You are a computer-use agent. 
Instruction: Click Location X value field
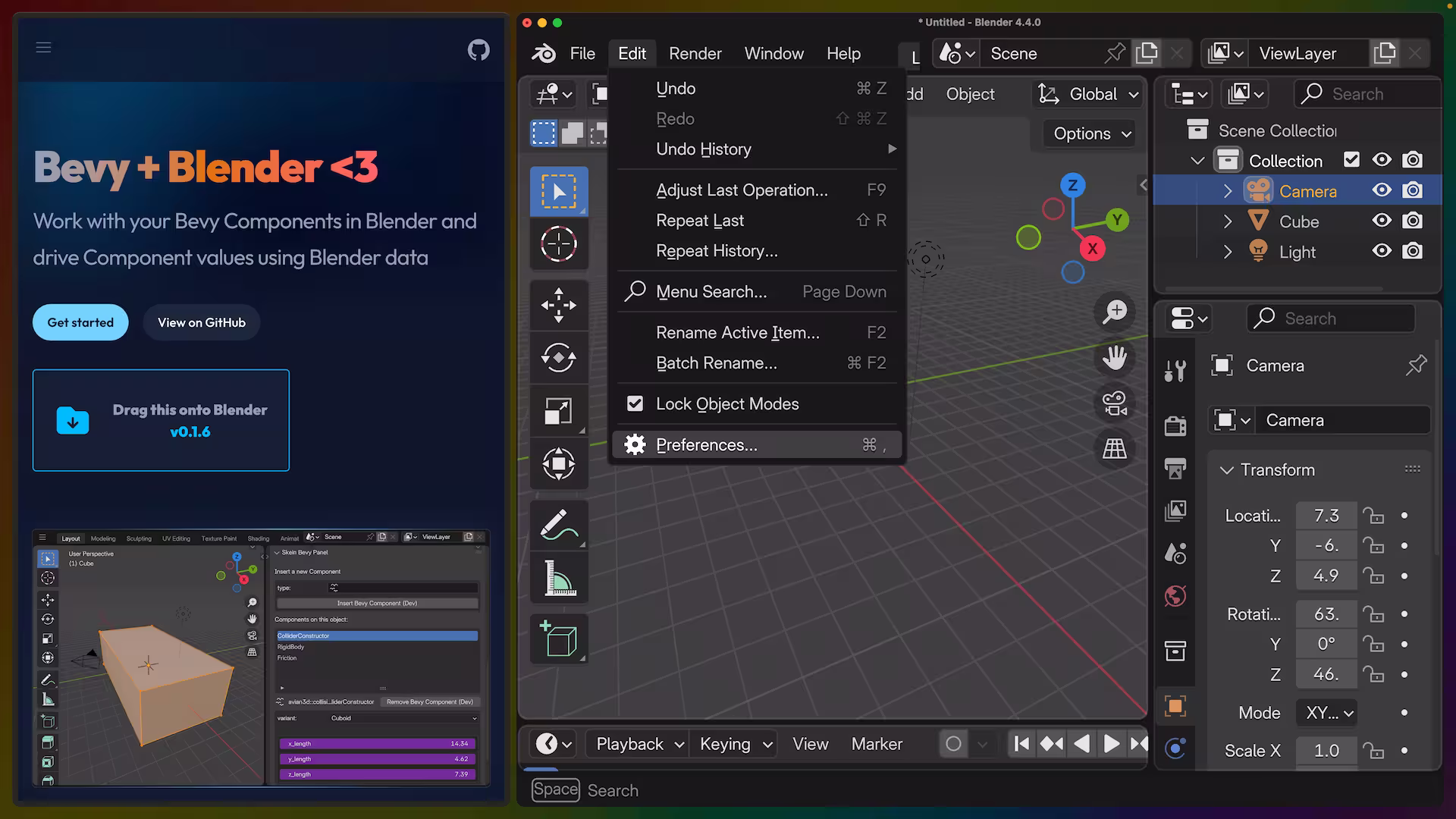[1326, 516]
